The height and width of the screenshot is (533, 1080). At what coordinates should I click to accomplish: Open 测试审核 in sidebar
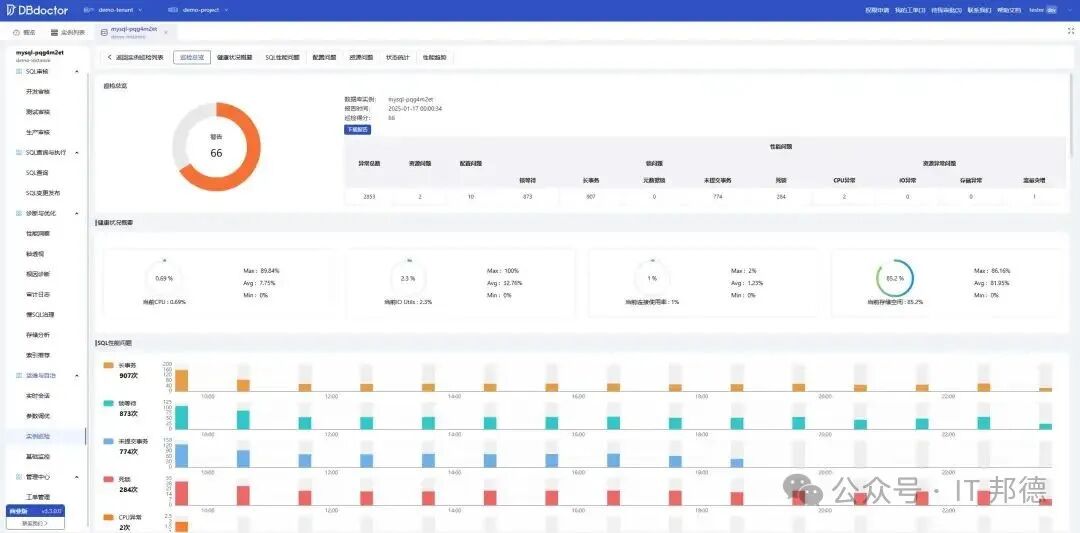(x=38, y=112)
